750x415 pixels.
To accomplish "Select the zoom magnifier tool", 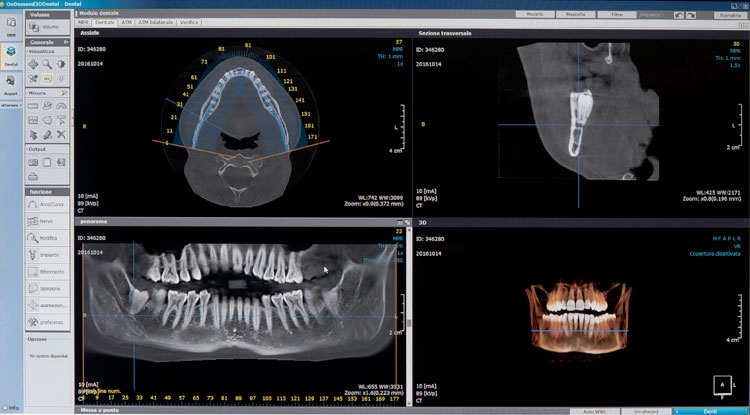I will [47, 63].
